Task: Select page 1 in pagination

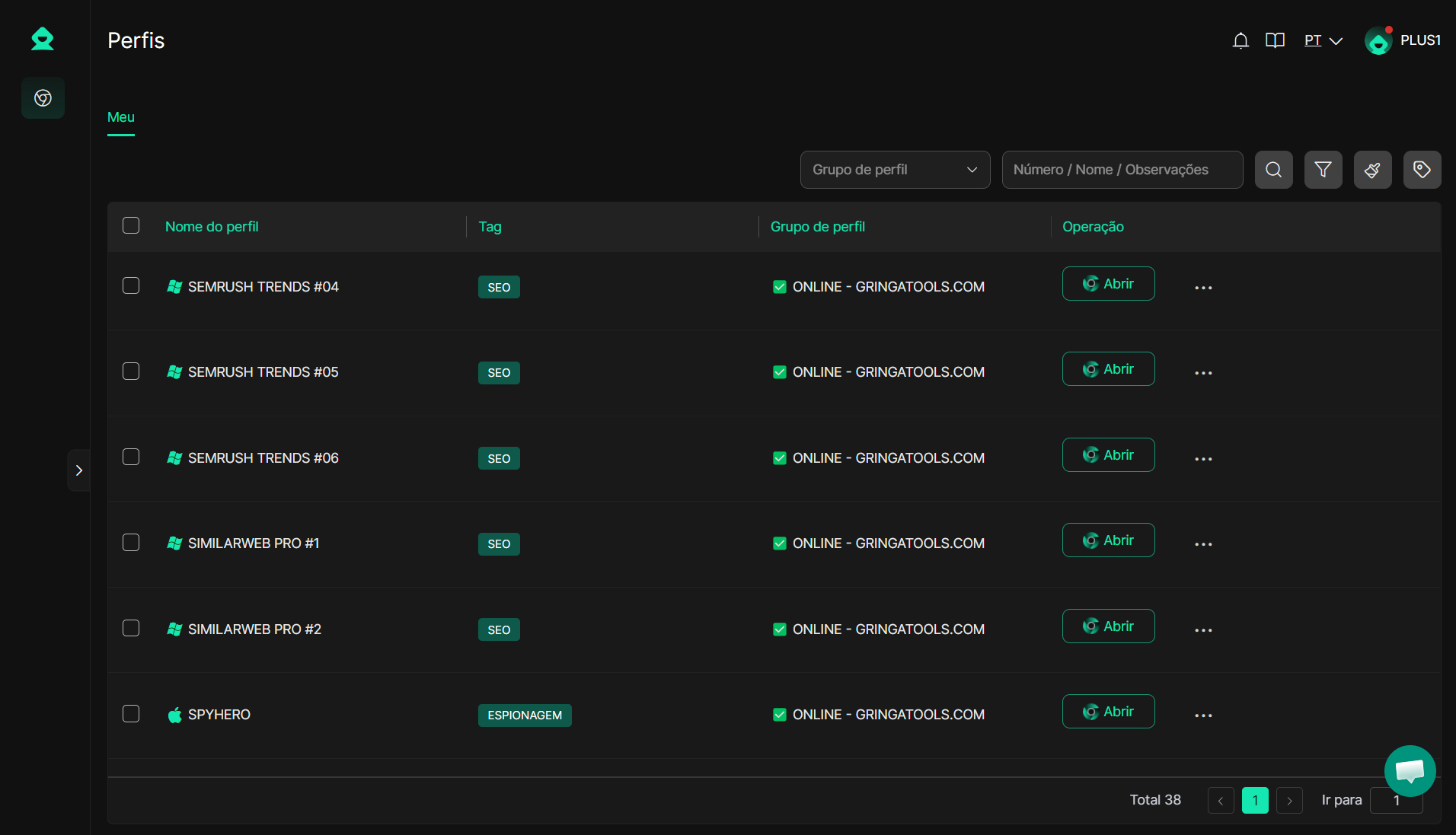Action: click(1255, 801)
